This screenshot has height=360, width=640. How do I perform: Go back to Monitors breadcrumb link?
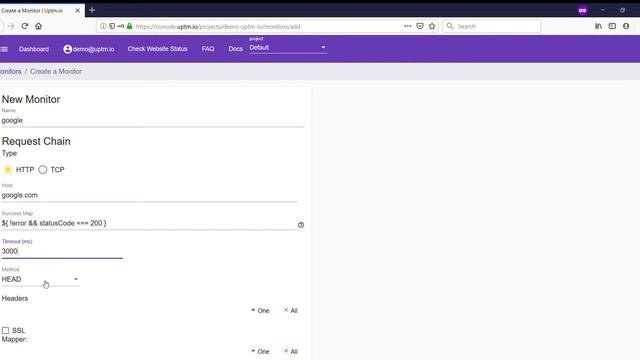(11, 71)
